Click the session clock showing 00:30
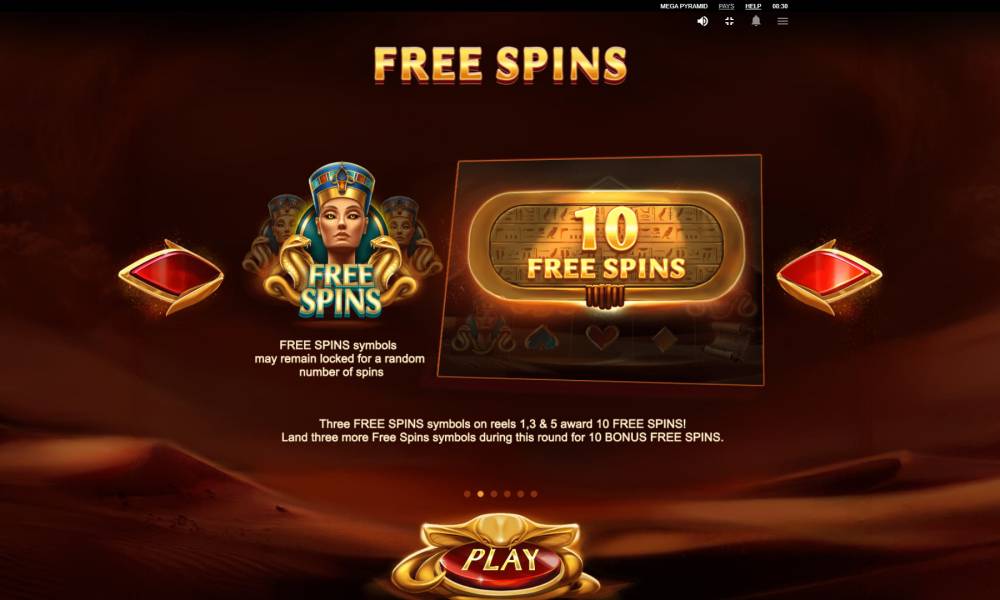Viewport: 1000px width, 600px height. (x=780, y=6)
